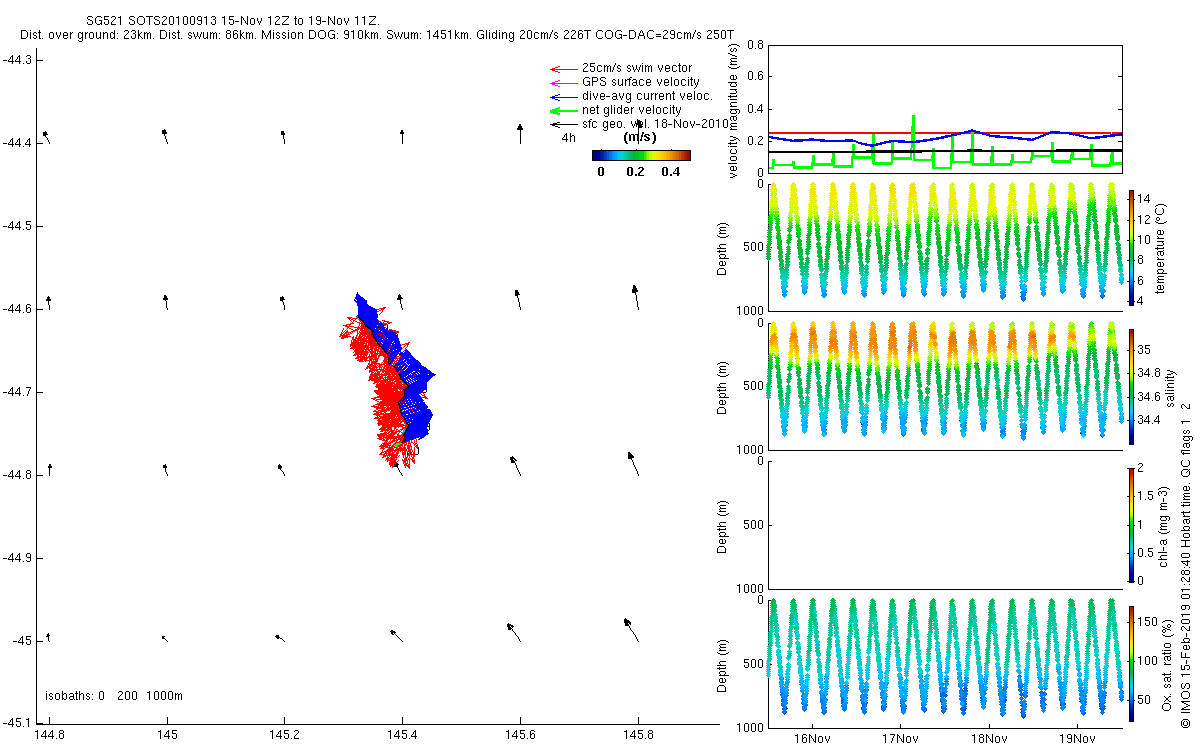The width and height of the screenshot is (1200, 750).
Task: Click the '19Nov' date tick label
Action: [x=1077, y=738]
